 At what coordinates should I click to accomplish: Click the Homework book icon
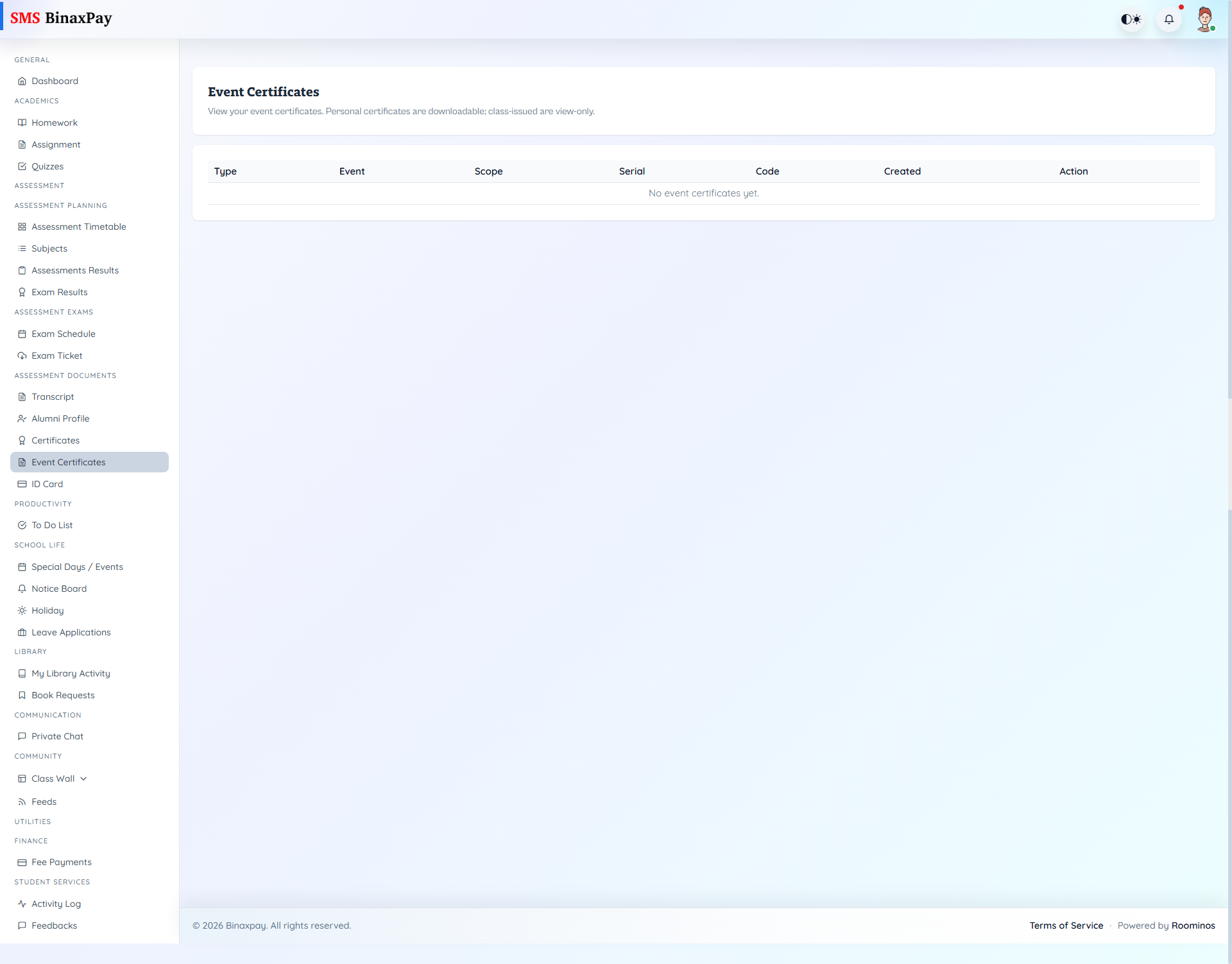pos(22,123)
